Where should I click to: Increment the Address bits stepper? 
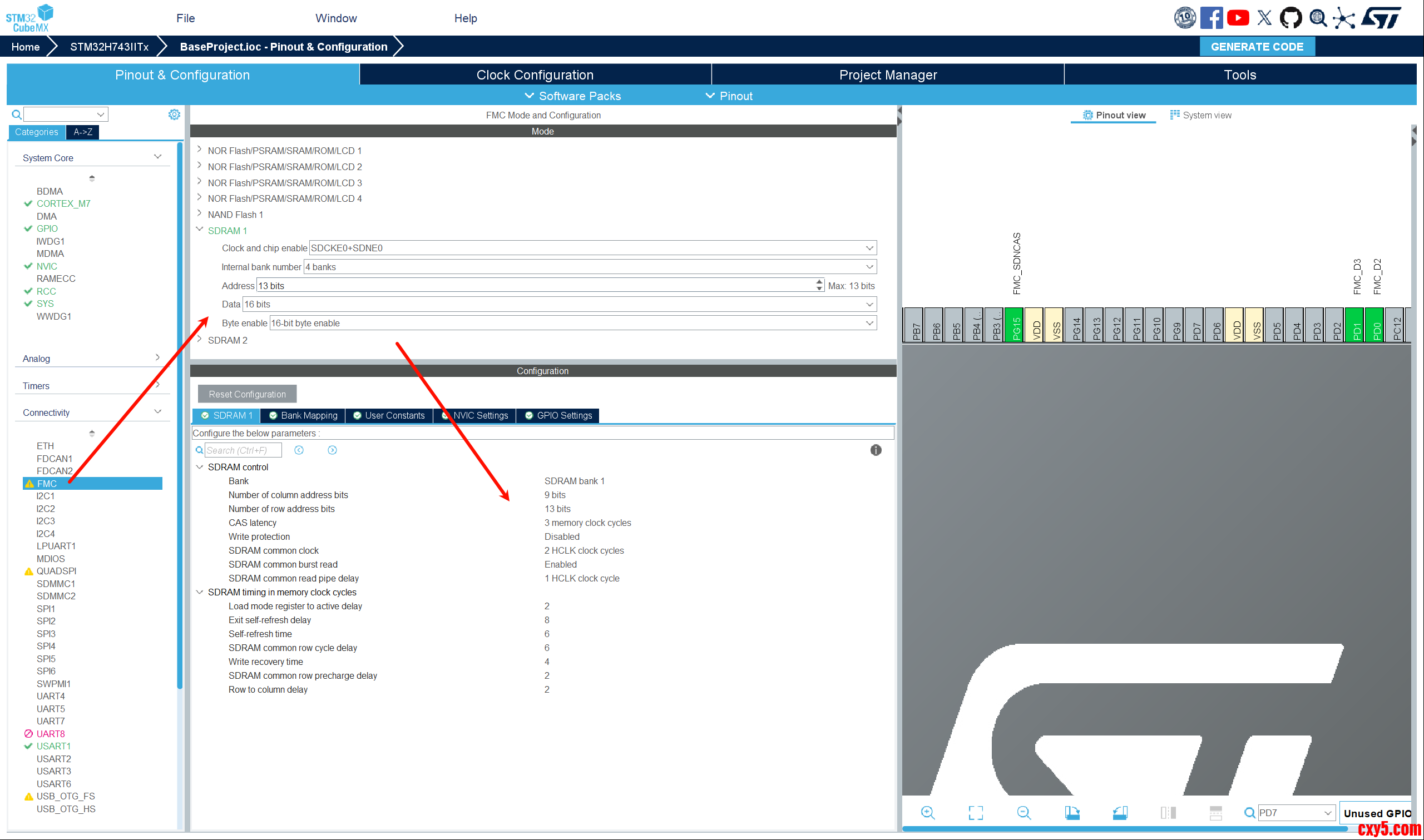point(819,282)
